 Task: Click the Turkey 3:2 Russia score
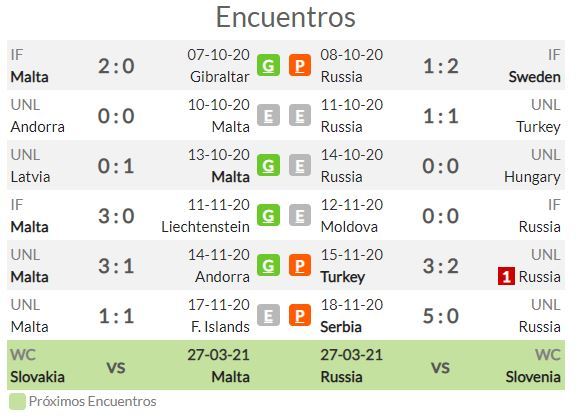[441, 266]
